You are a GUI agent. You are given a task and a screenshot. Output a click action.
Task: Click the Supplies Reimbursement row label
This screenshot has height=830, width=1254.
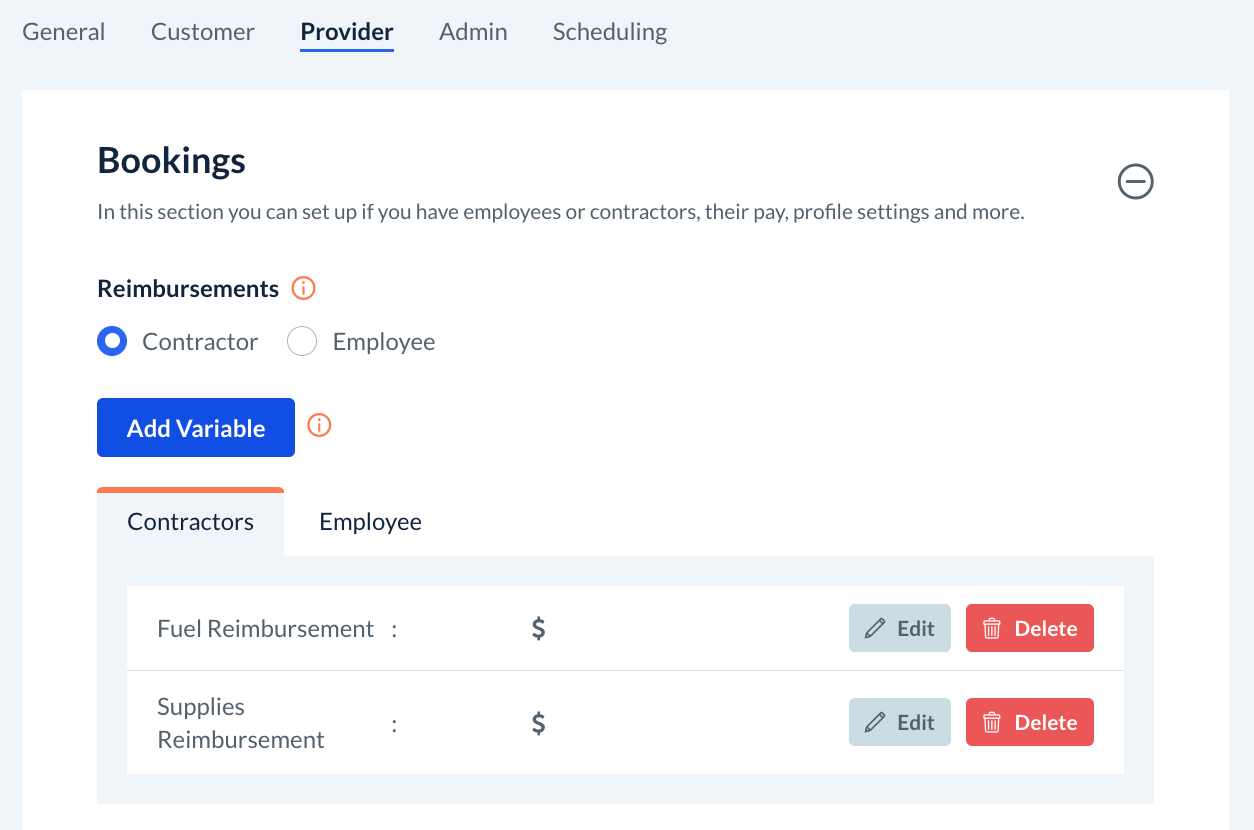[x=241, y=723]
